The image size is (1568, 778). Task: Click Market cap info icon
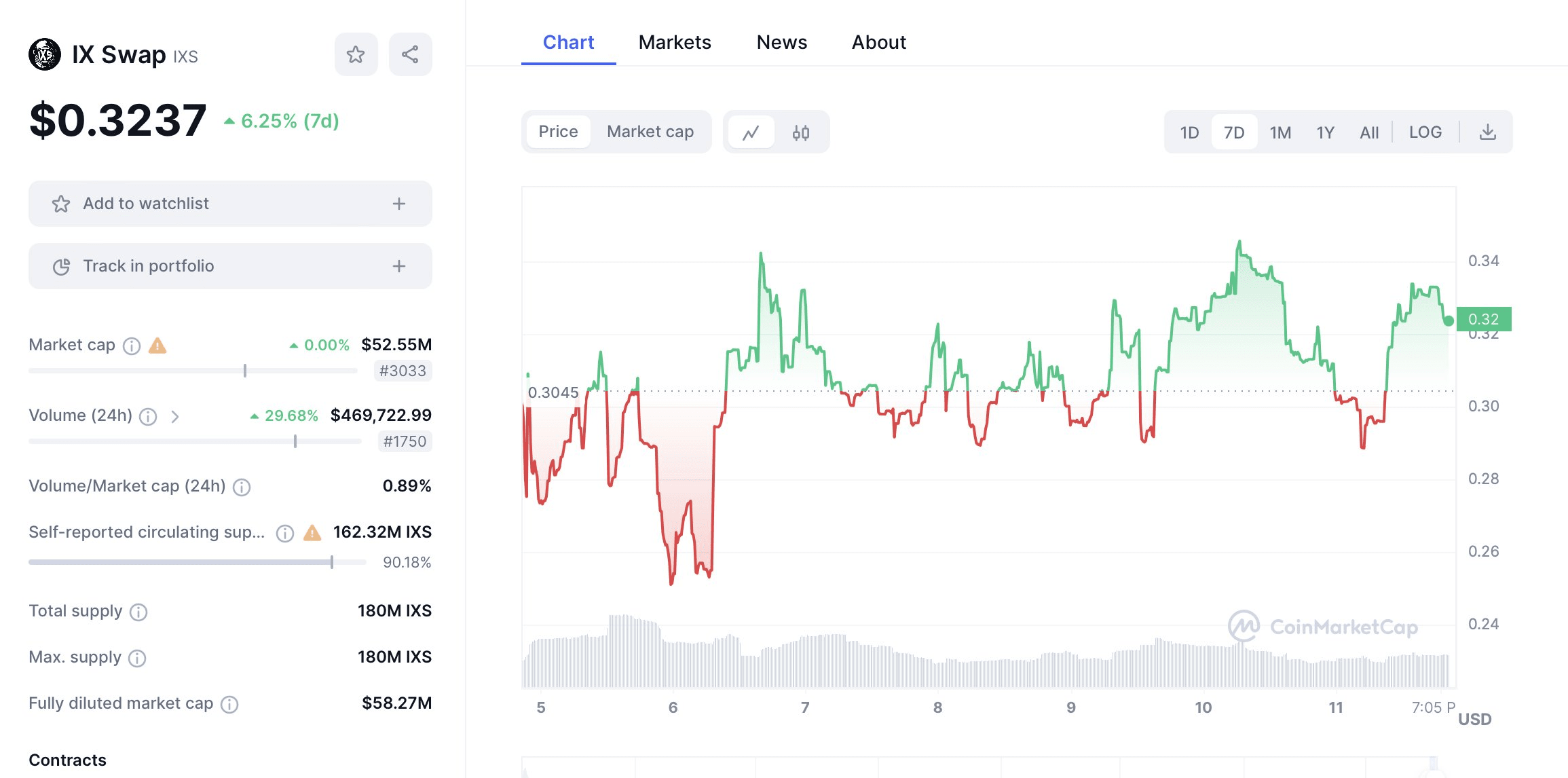(x=132, y=346)
